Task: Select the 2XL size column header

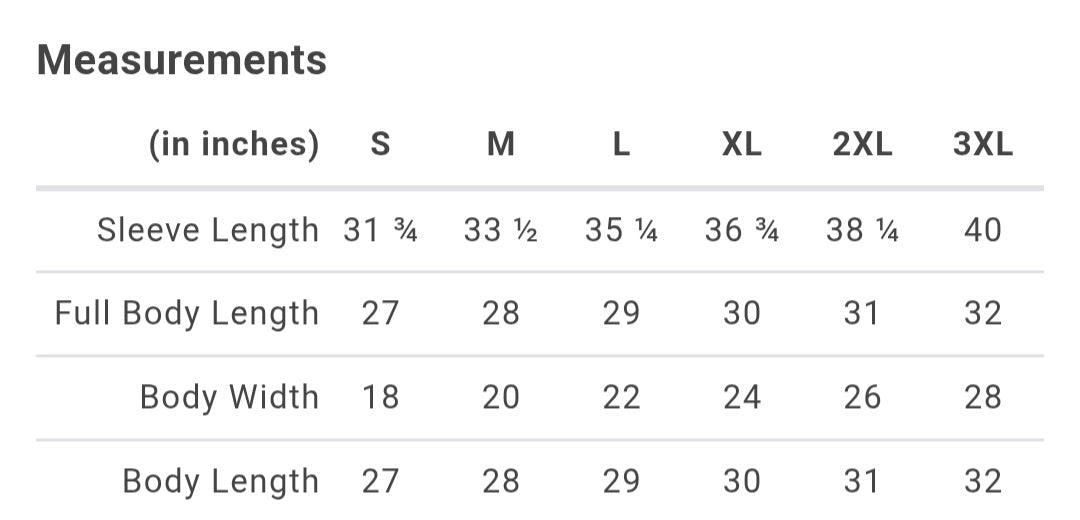Action: (x=862, y=145)
